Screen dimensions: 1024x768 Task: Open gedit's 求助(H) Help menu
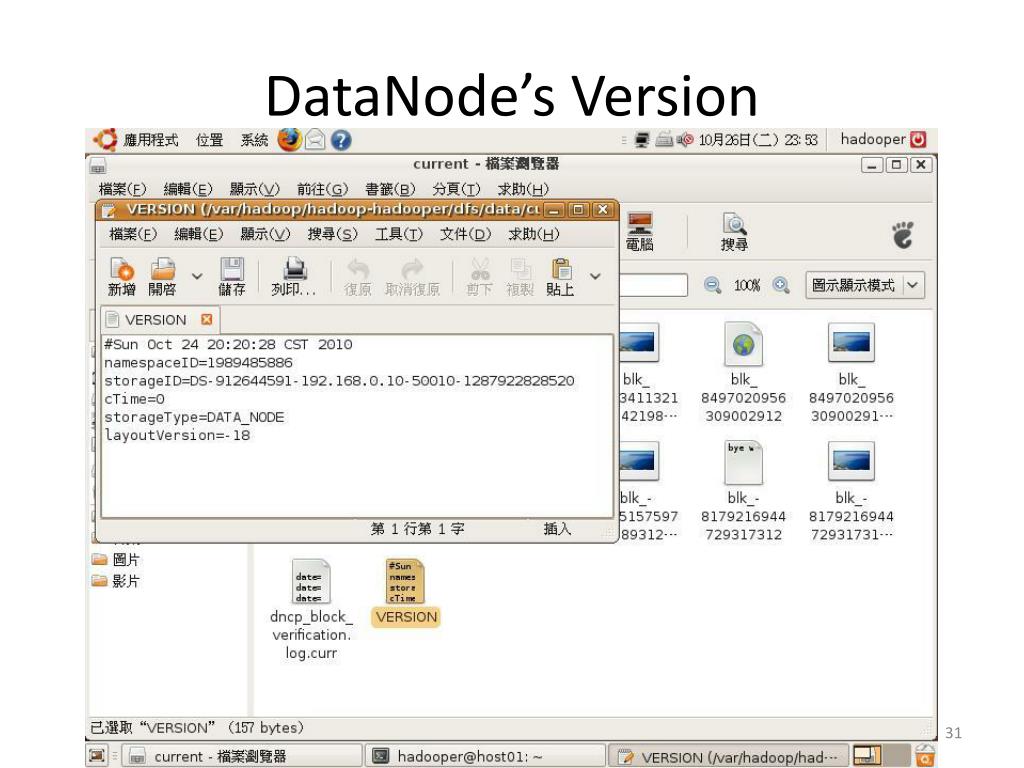(x=534, y=234)
